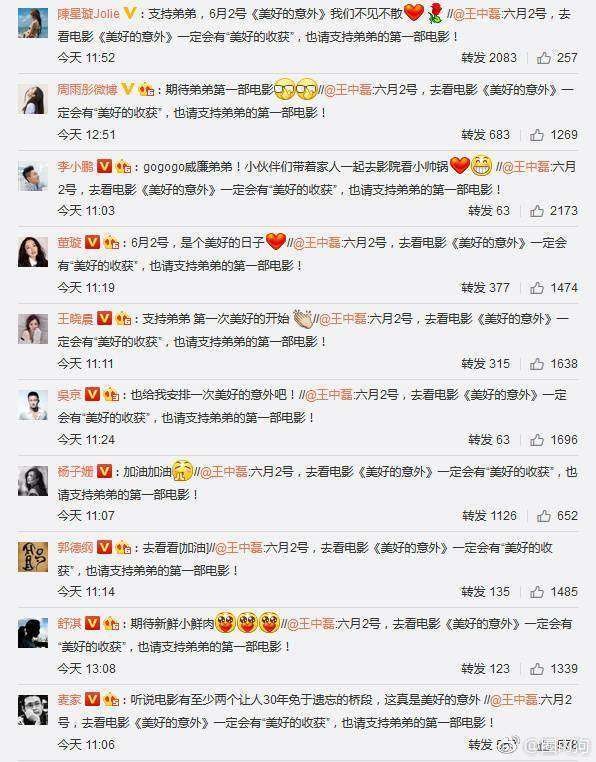Like 陳星璇Jolie's repost showing 257 likes
Screen dimensions: 596x762
click(543, 58)
